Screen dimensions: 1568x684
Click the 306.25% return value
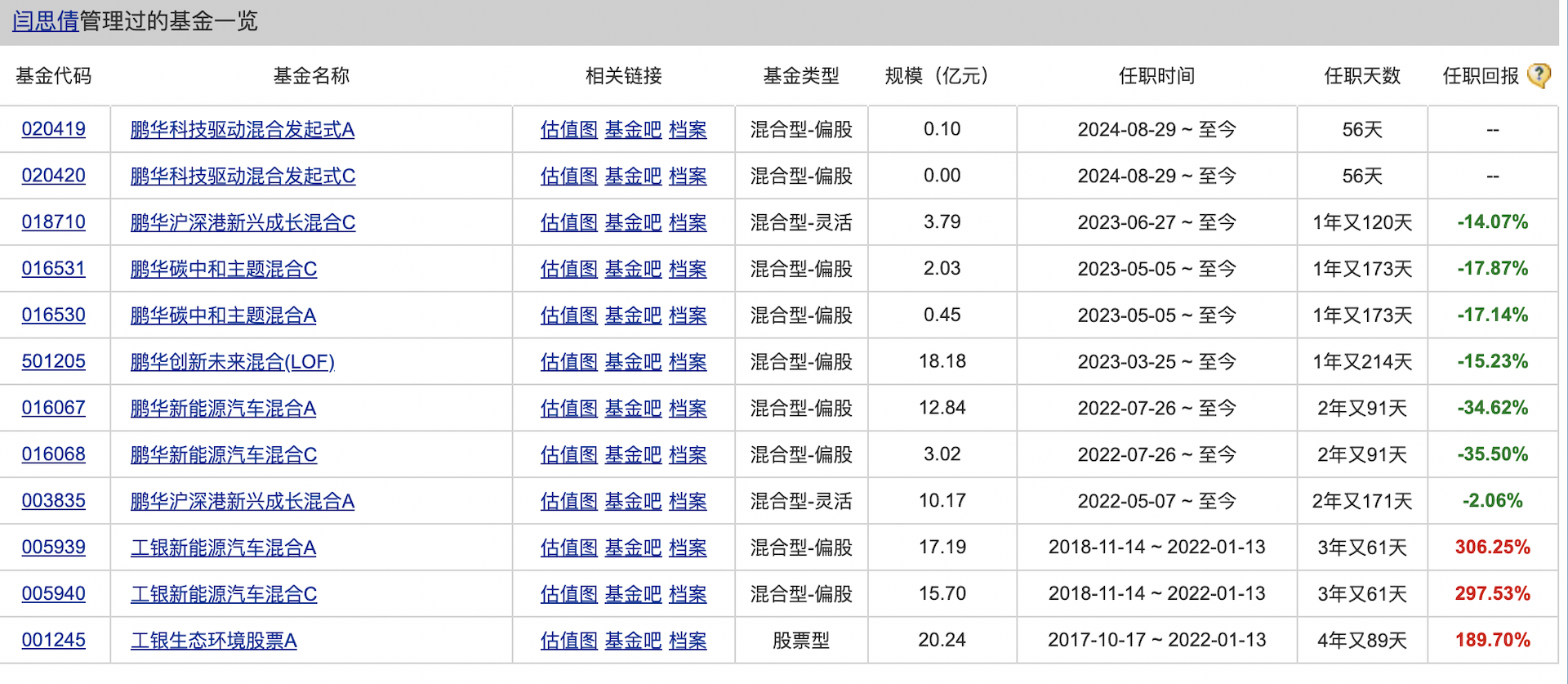[x=1492, y=548]
